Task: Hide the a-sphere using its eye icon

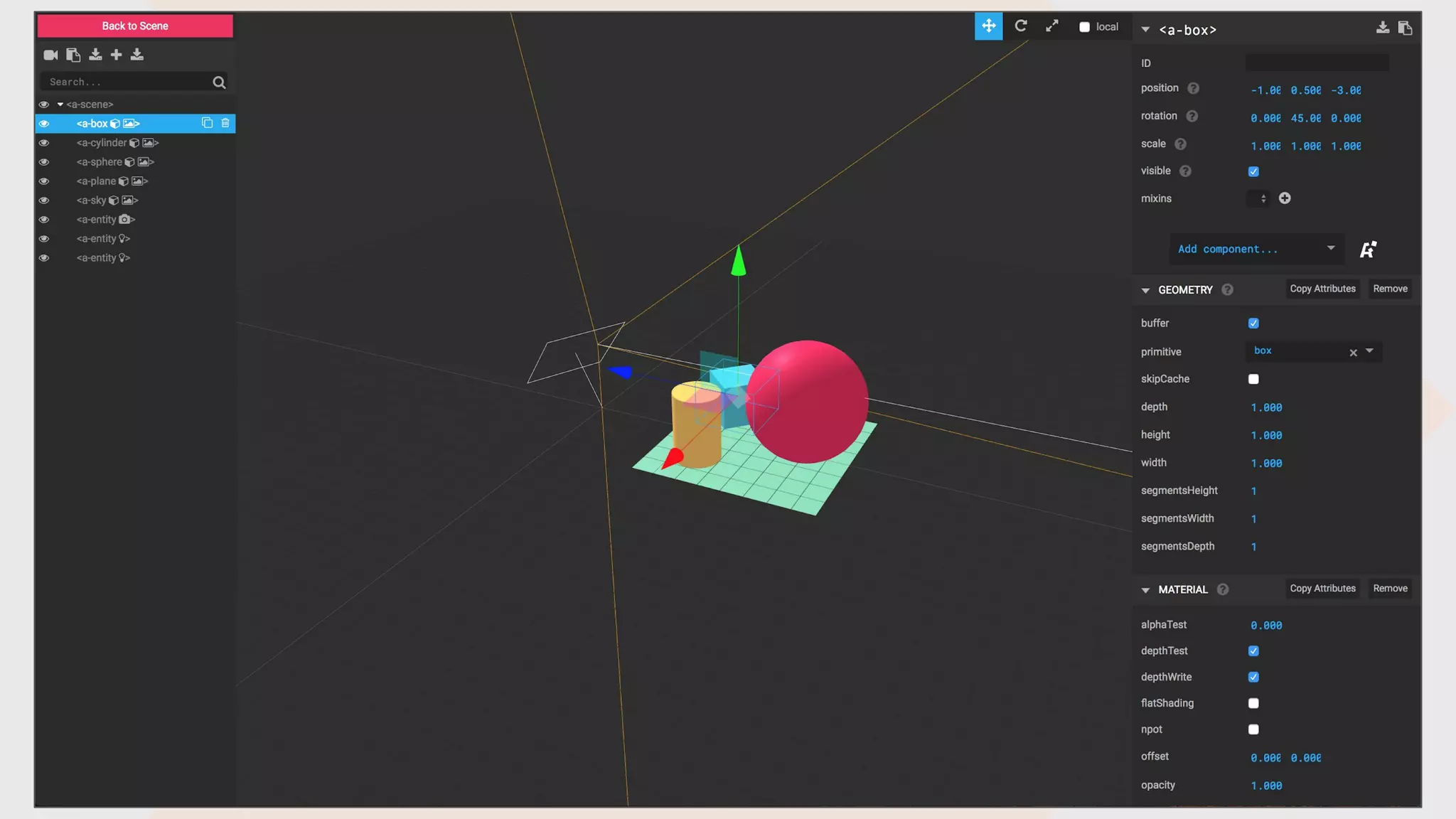Action: 44,162
